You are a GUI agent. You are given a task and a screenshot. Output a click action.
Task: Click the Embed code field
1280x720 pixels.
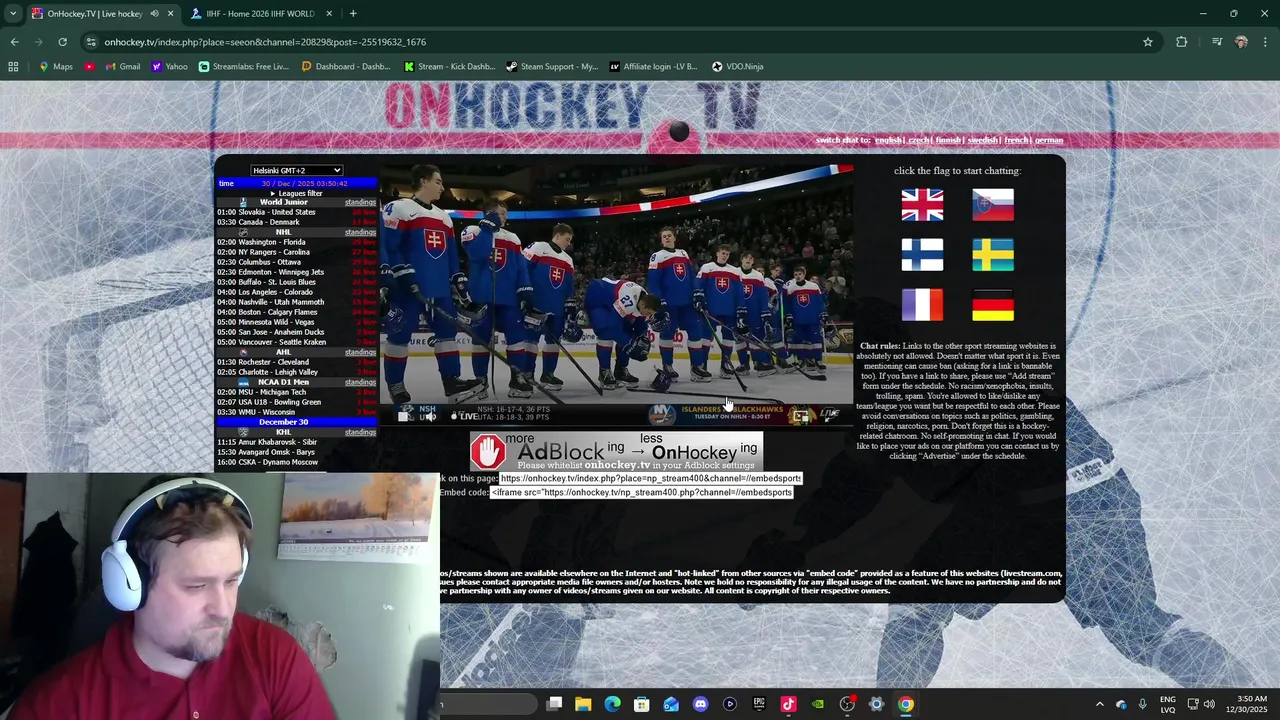click(641, 492)
